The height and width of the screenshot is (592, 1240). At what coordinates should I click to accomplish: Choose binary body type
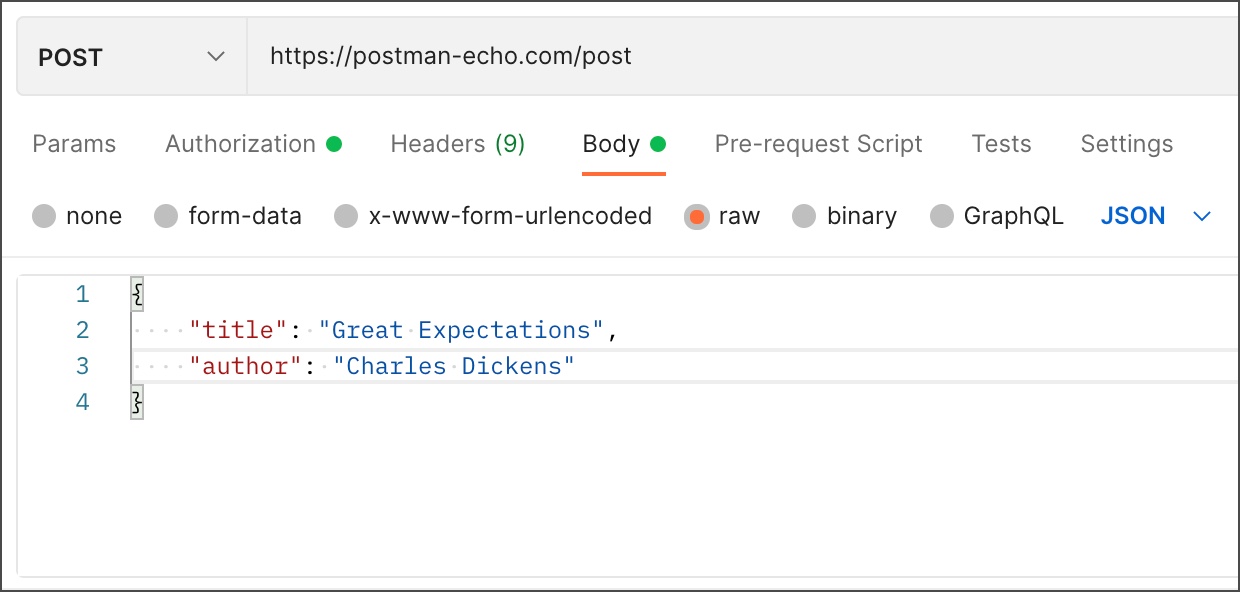coord(805,216)
